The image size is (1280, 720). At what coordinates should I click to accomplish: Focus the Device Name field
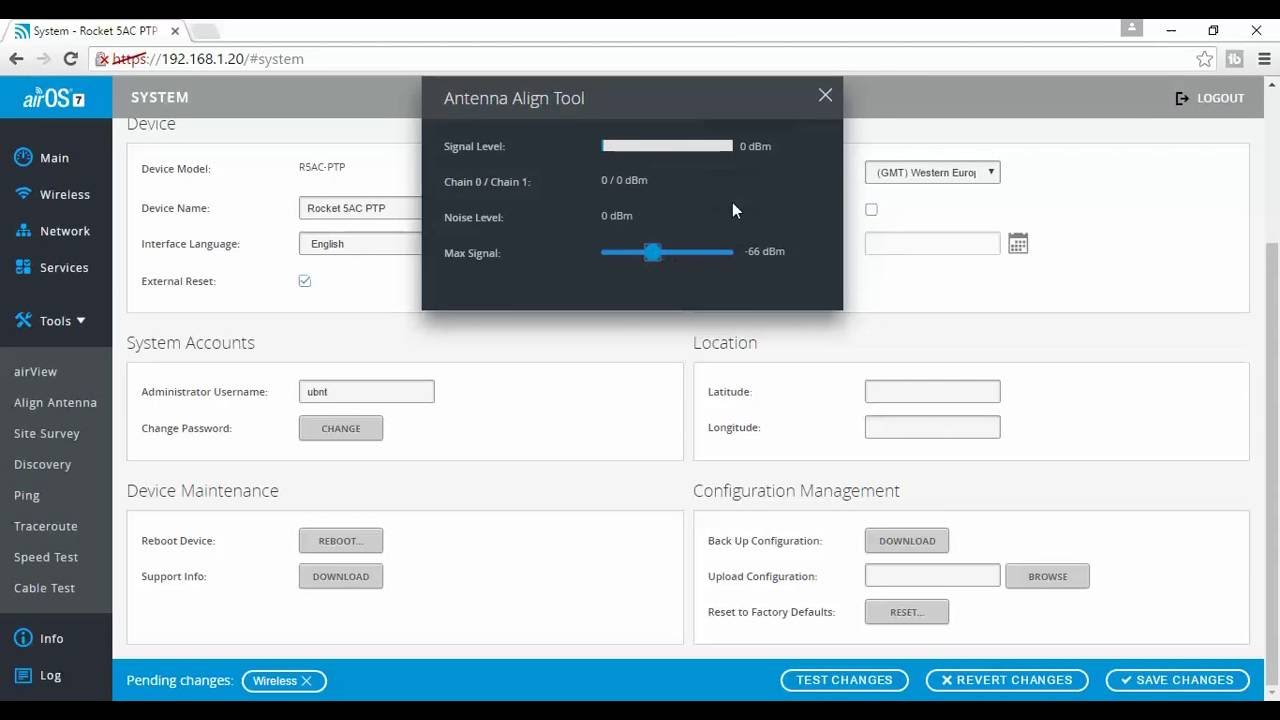(360, 208)
